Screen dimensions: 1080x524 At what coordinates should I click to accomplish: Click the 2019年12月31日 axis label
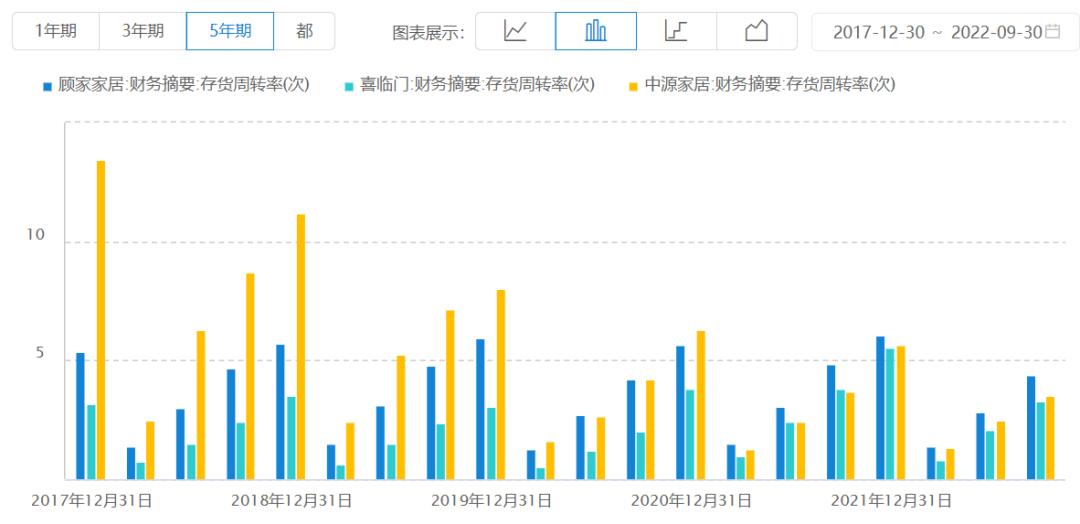tap(491, 501)
